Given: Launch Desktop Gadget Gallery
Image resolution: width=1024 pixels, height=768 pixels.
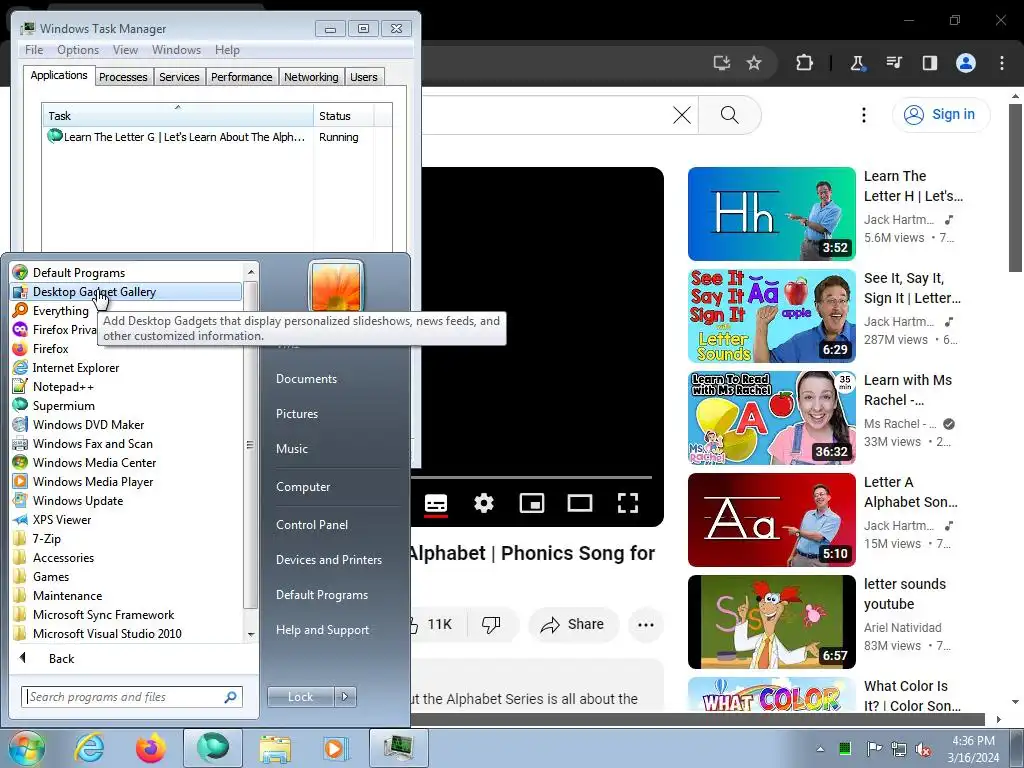Looking at the screenshot, I should click(x=127, y=292).
